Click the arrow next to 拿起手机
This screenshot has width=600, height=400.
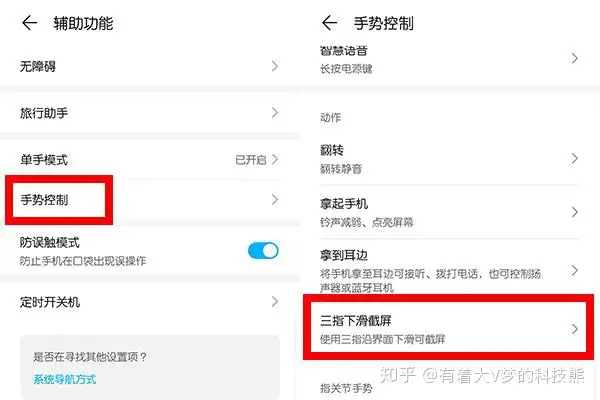tap(575, 212)
